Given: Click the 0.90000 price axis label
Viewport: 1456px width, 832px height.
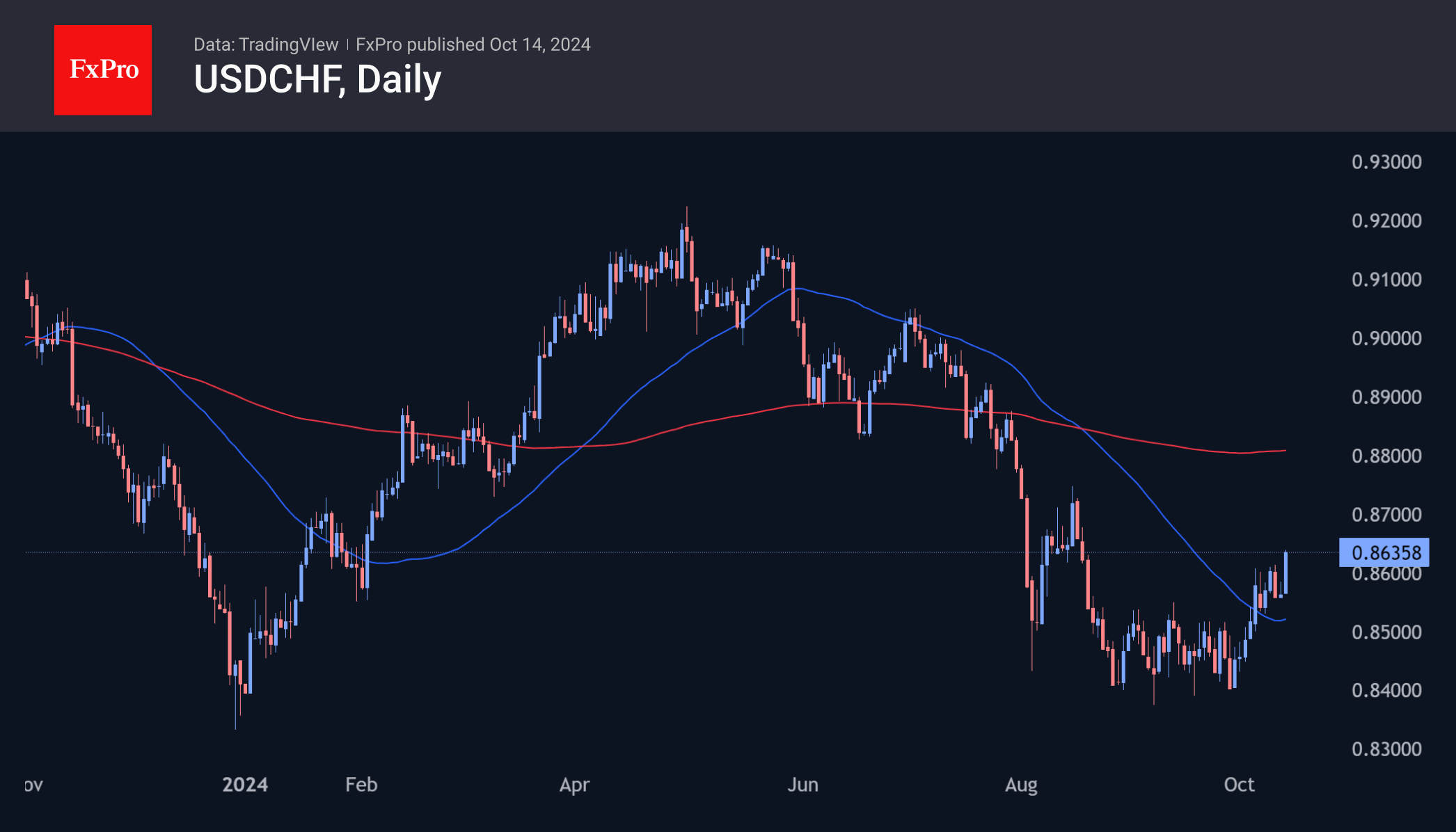Looking at the screenshot, I should [1386, 339].
